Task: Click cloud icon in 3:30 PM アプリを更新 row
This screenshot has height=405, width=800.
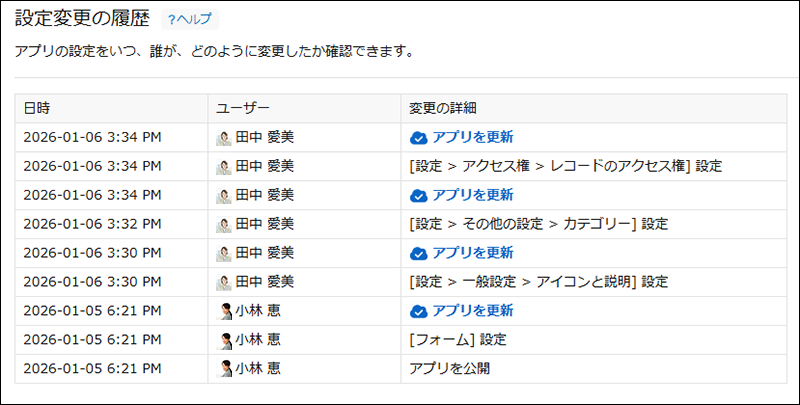Action: point(418,254)
